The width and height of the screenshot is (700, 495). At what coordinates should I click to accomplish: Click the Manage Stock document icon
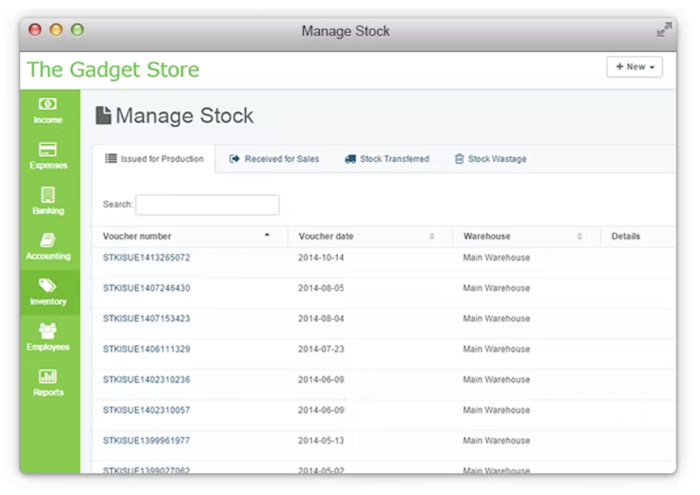[103, 115]
